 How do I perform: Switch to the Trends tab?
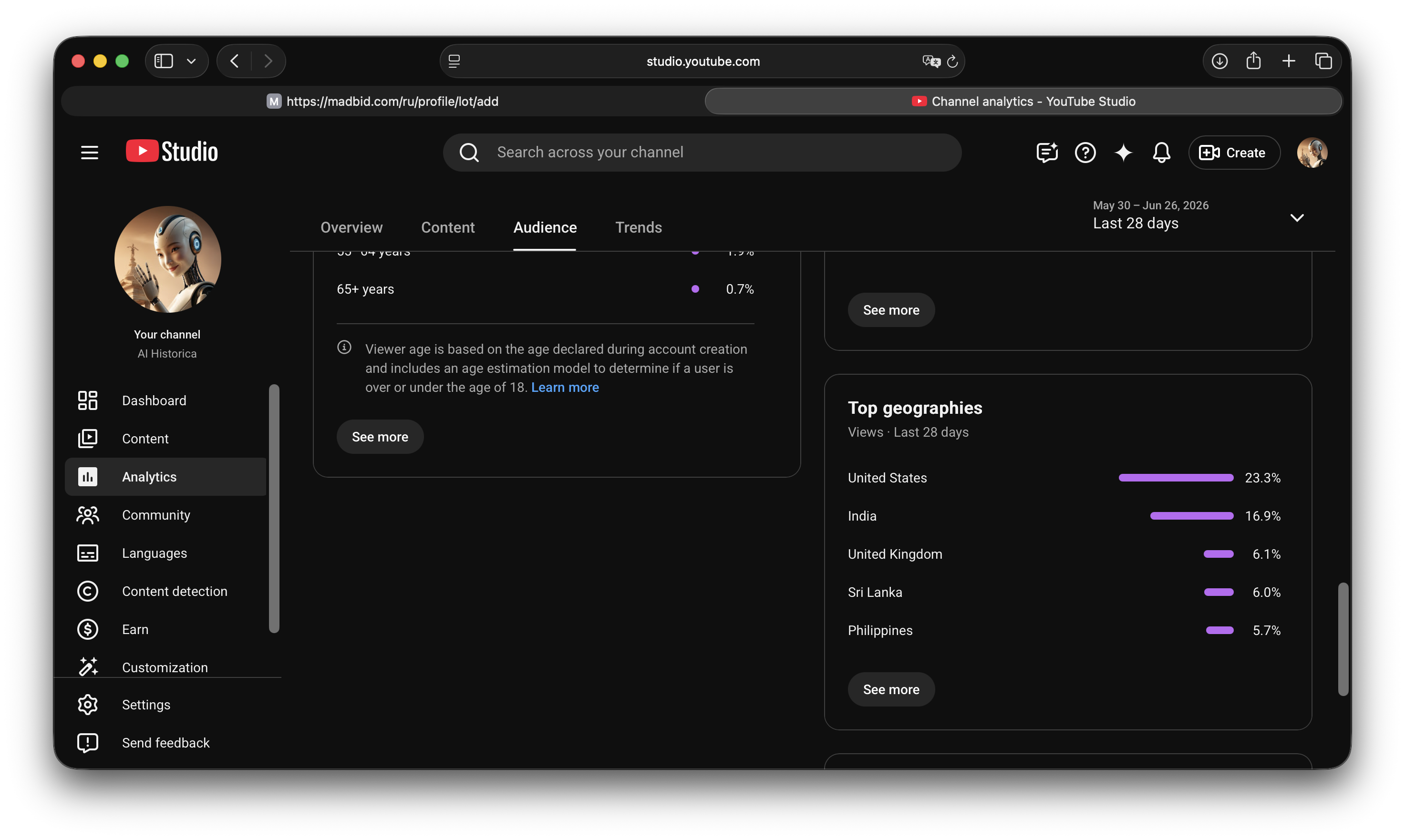pyautogui.click(x=639, y=227)
